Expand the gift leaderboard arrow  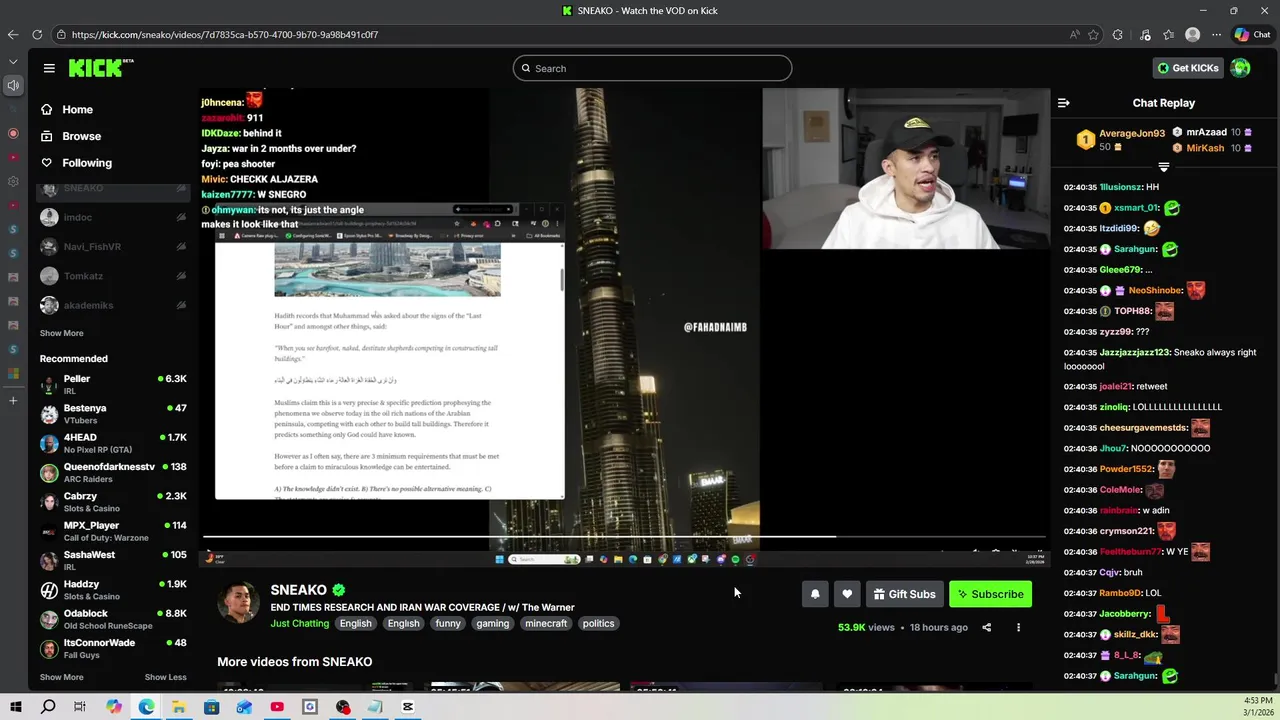coord(1163,167)
